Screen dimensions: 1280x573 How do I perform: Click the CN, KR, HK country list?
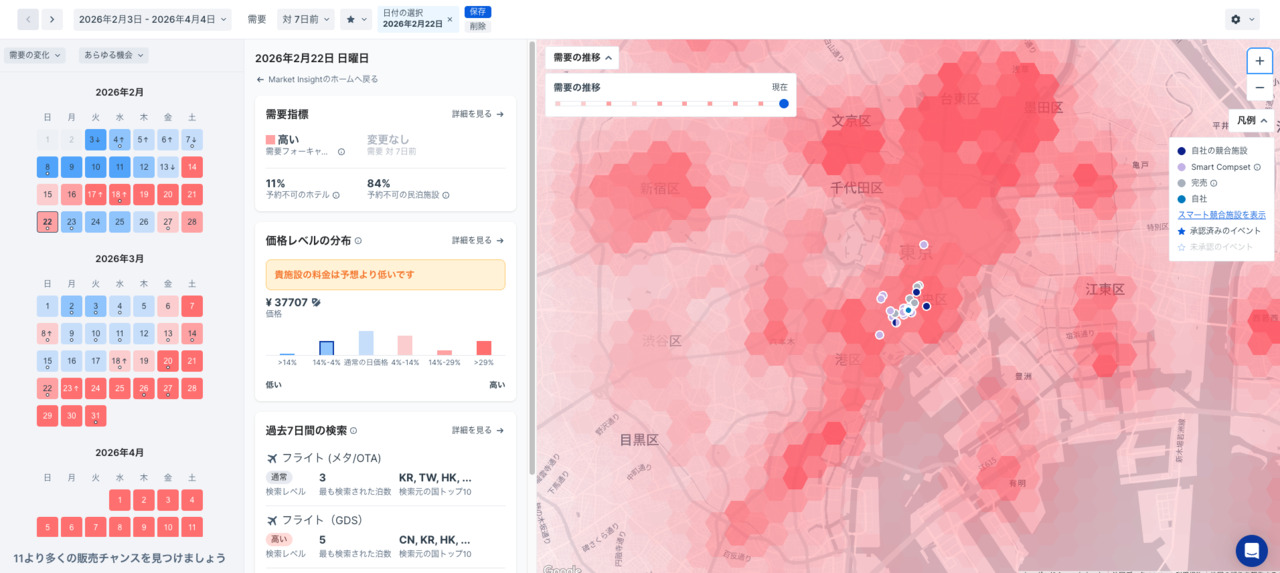point(435,540)
